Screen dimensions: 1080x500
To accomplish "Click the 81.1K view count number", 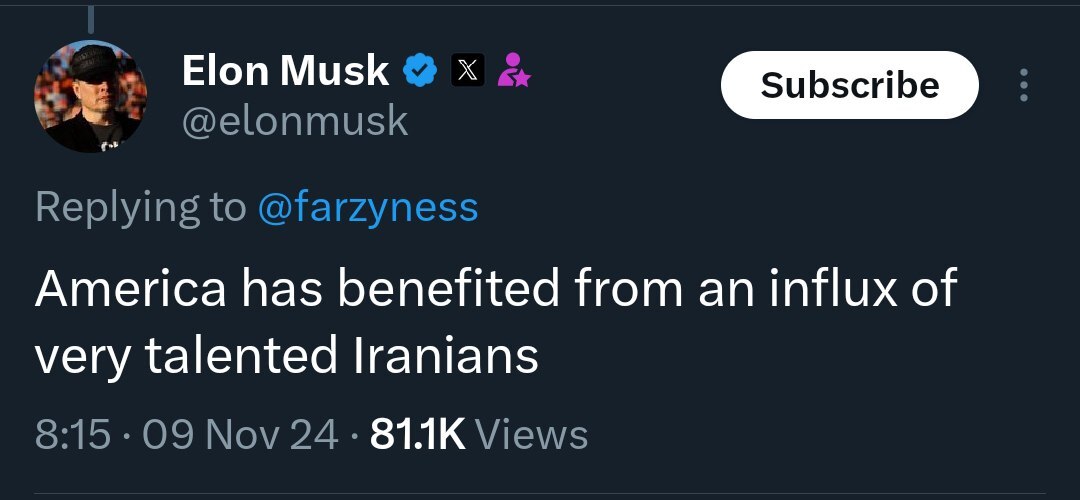I will (416, 434).
